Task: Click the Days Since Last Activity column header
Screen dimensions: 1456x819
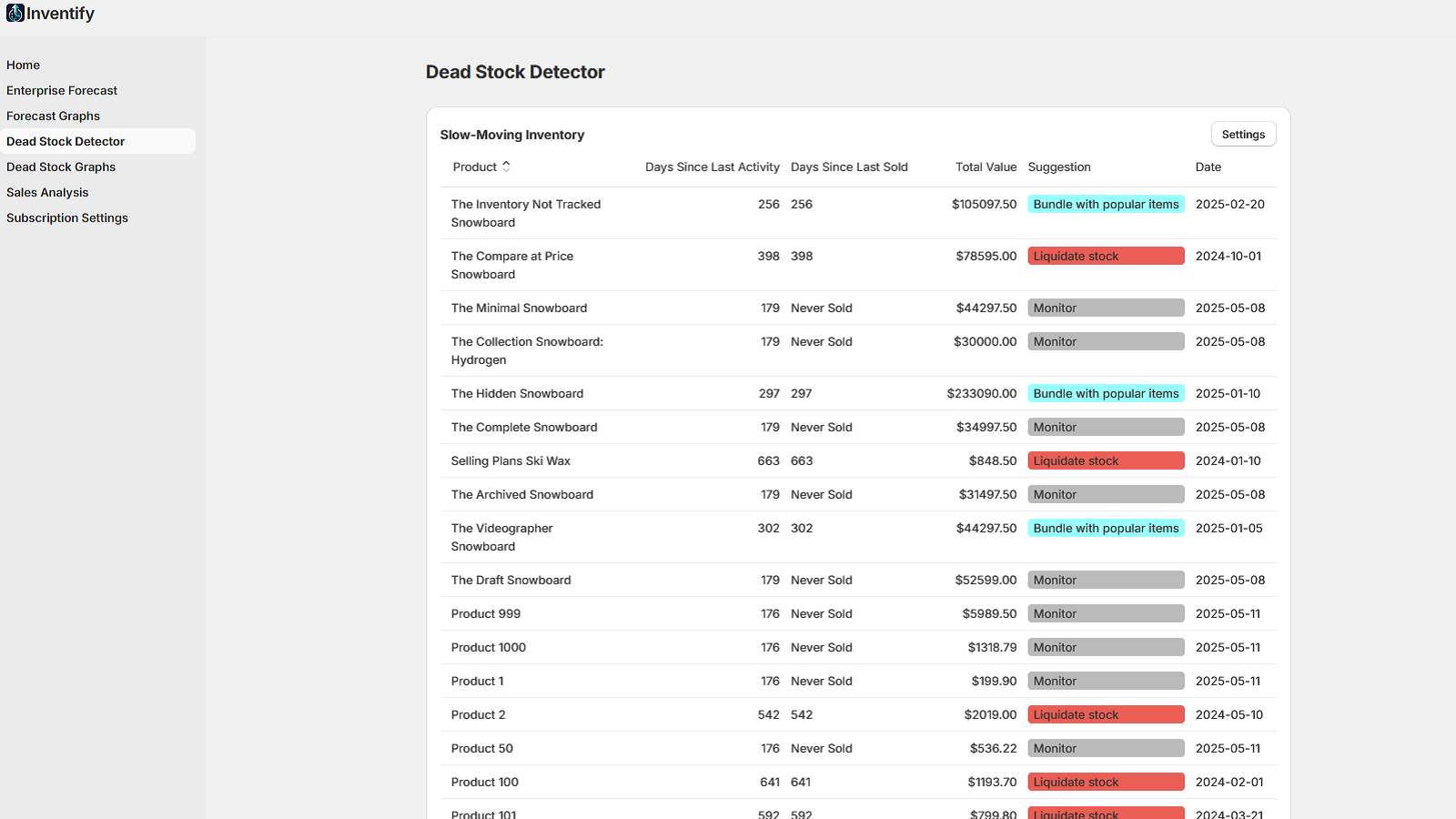Action: [712, 167]
